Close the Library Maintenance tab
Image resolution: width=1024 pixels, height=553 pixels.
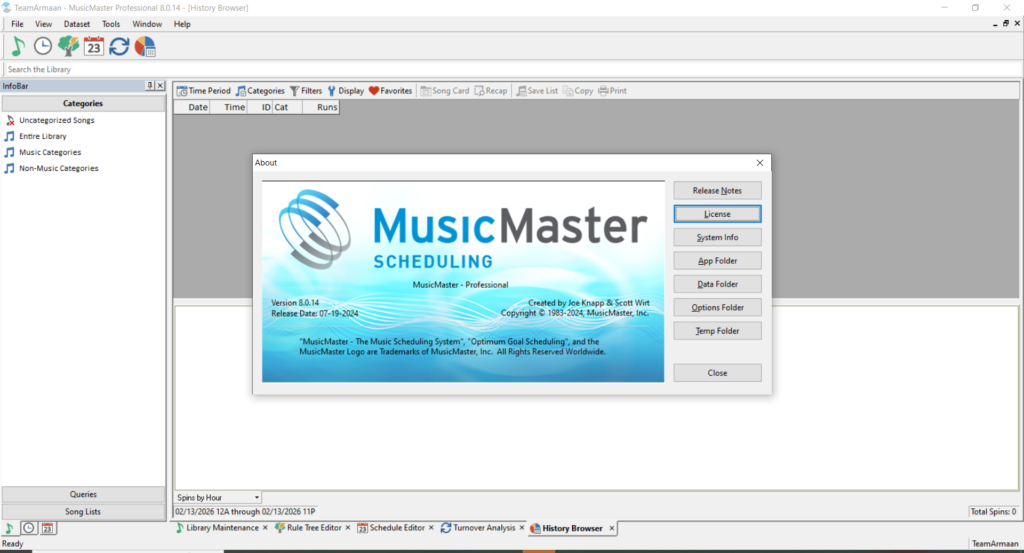tap(265, 528)
